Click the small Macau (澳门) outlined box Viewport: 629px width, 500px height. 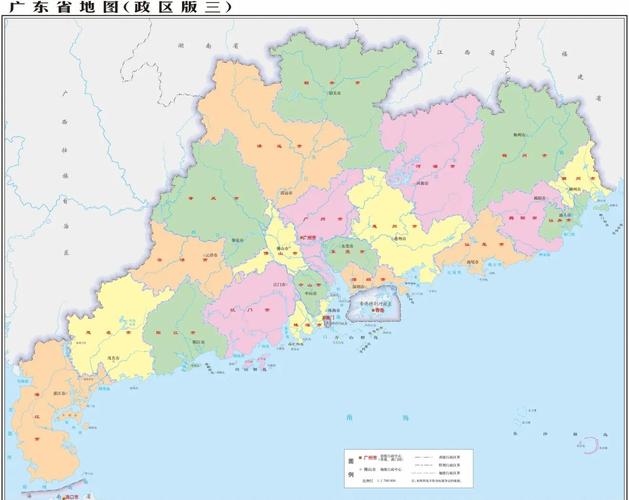(328, 320)
